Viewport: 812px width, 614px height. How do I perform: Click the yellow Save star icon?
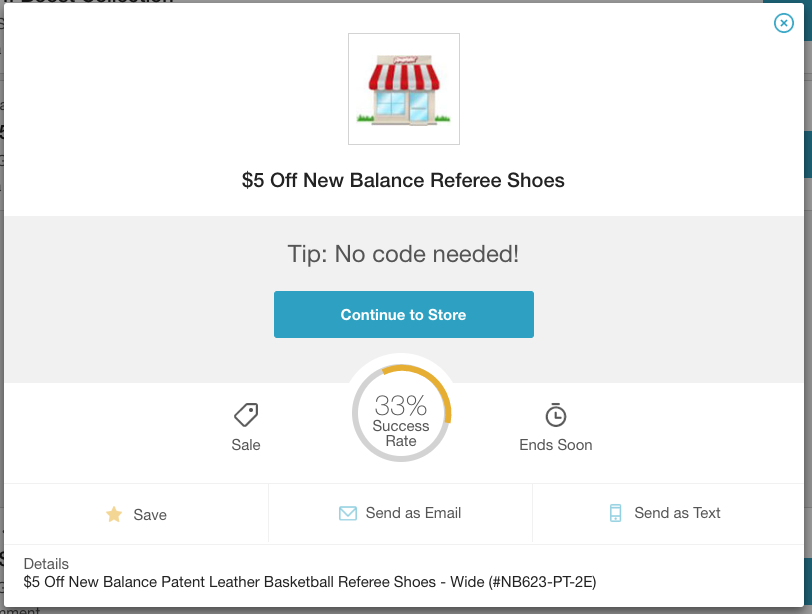[x=114, y=514]
